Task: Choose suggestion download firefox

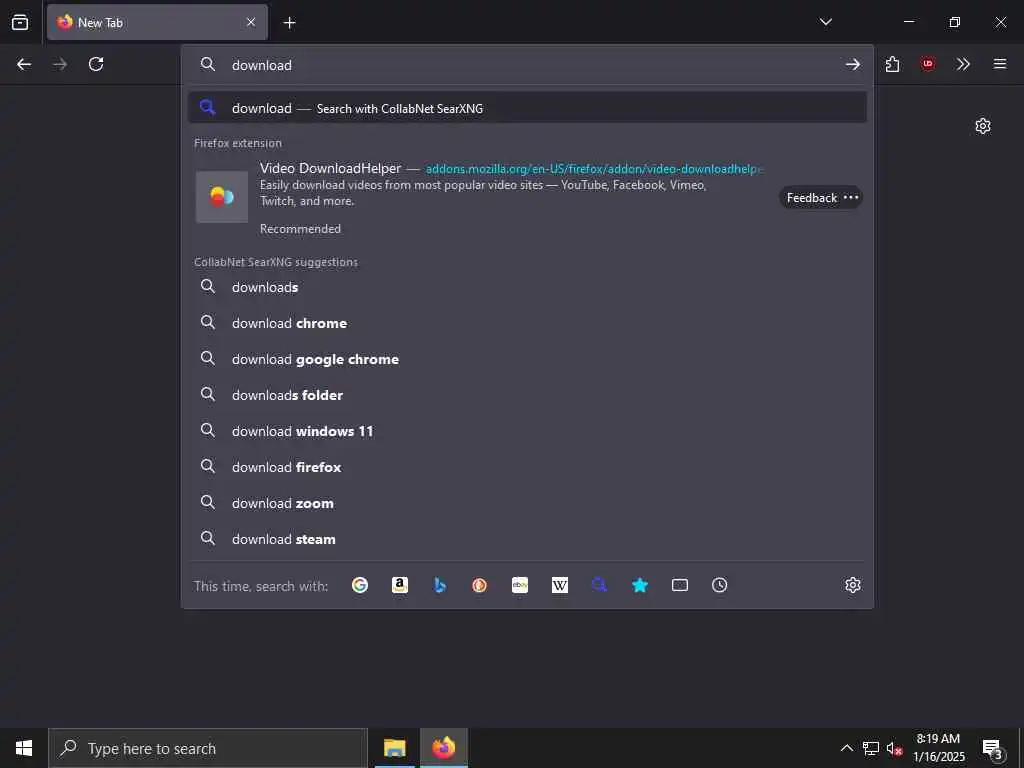Action: (527, 466)
